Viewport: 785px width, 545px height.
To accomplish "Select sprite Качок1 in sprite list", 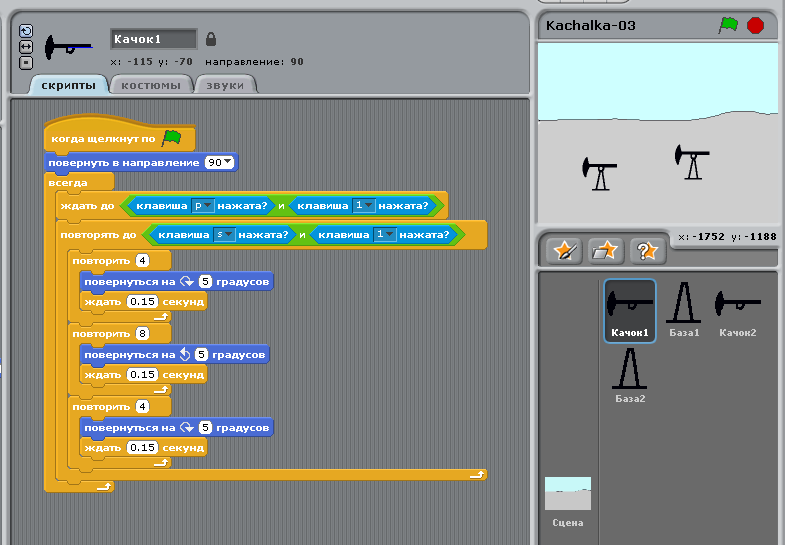I will coord(630,310).
